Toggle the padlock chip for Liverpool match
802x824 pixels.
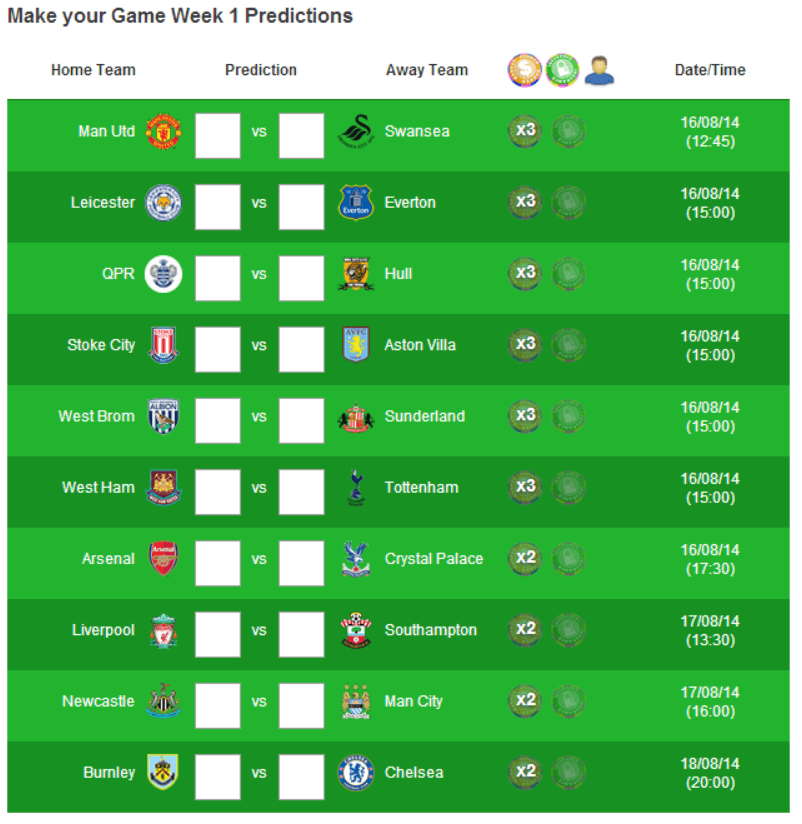point(568,630)
